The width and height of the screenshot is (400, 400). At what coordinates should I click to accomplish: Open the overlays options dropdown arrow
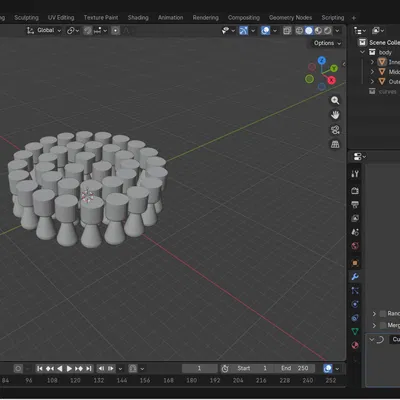point(275,31)
